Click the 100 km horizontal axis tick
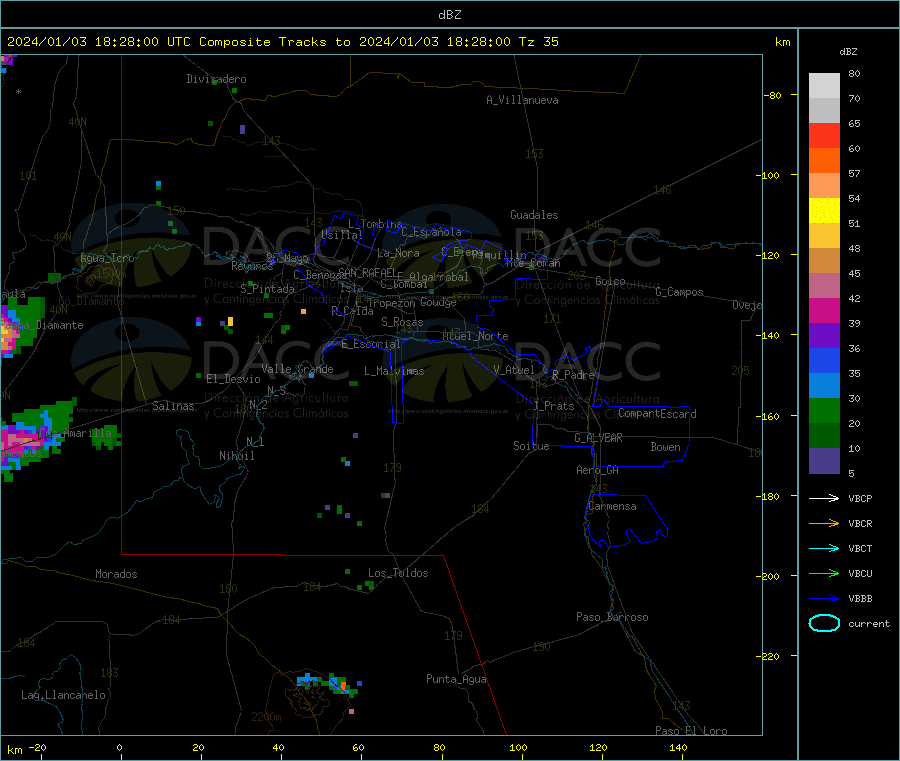 (x=518, y=747)
